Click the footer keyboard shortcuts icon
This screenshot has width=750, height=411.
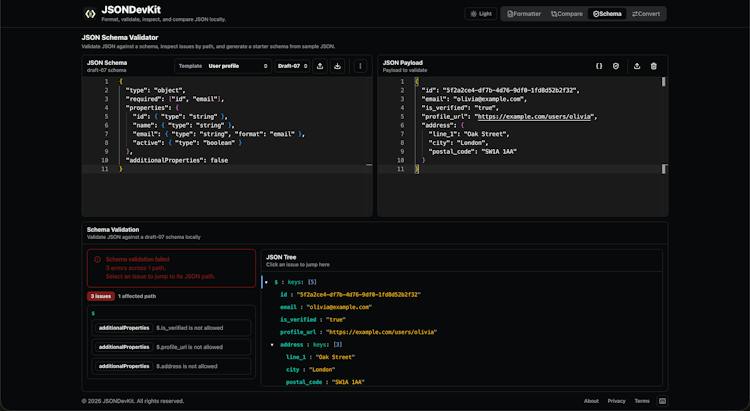662,401
